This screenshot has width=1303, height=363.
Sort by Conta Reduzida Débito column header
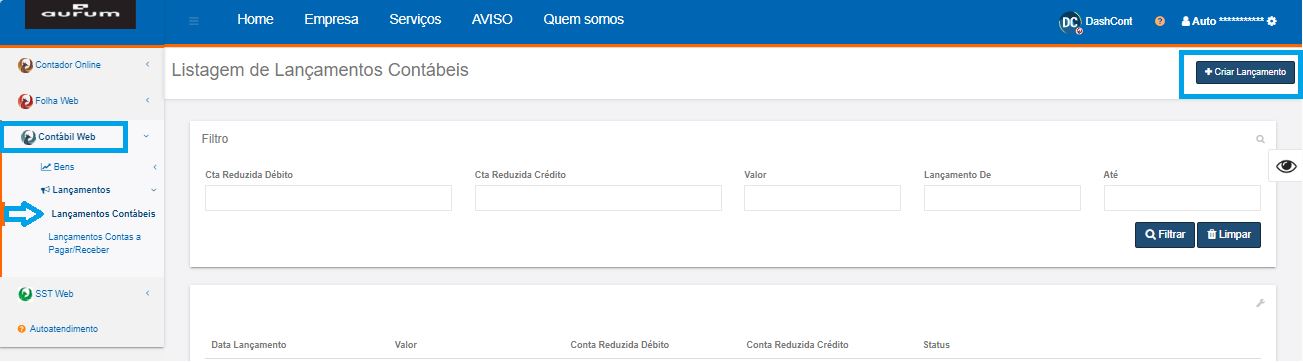619,345
